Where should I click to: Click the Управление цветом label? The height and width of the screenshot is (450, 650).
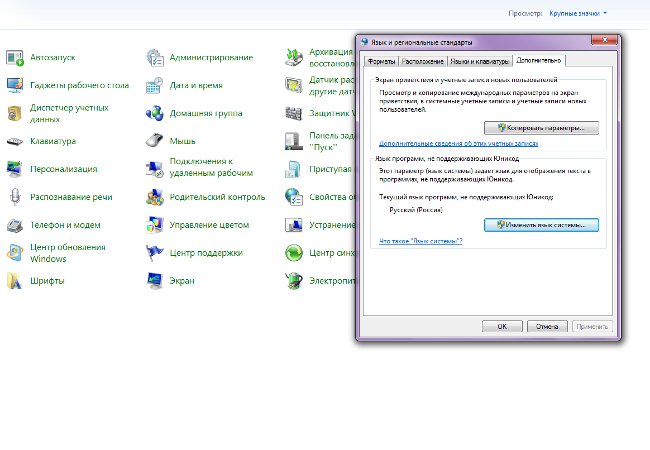point(209,225)
